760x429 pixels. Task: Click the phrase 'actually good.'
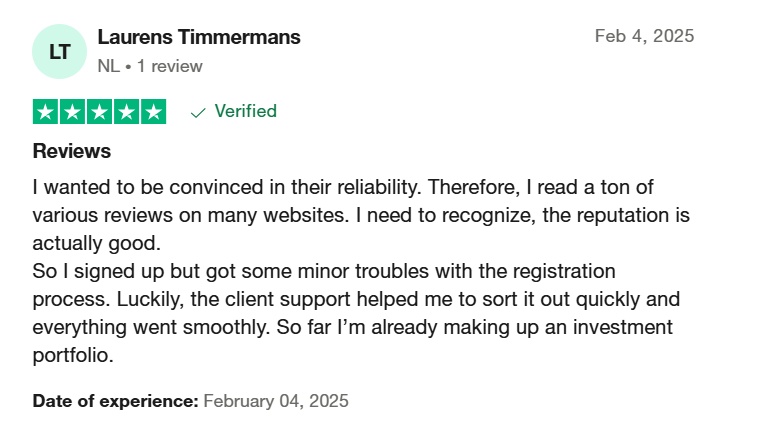tap(96, 243)
